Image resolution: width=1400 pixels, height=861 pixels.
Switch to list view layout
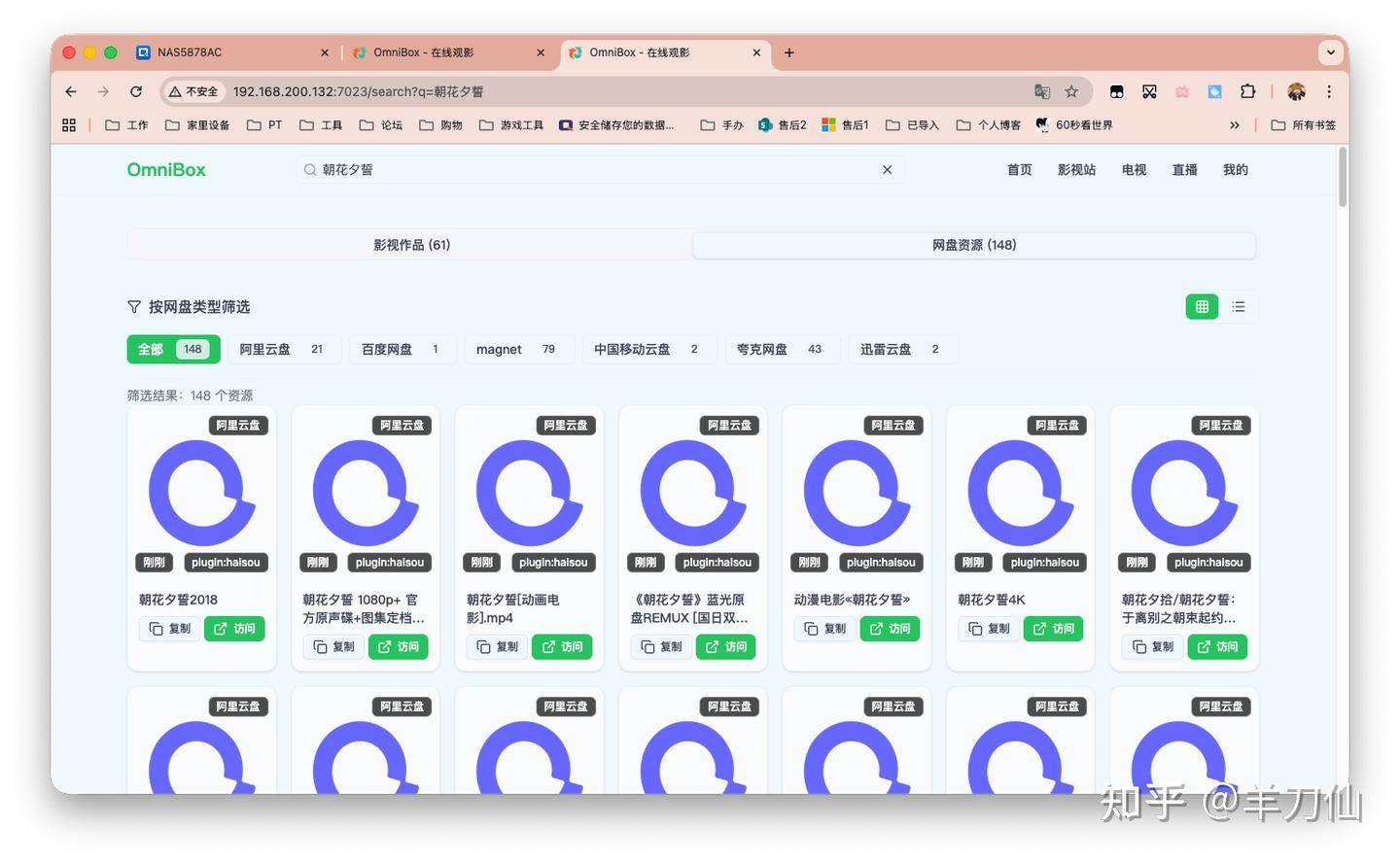1239,307
